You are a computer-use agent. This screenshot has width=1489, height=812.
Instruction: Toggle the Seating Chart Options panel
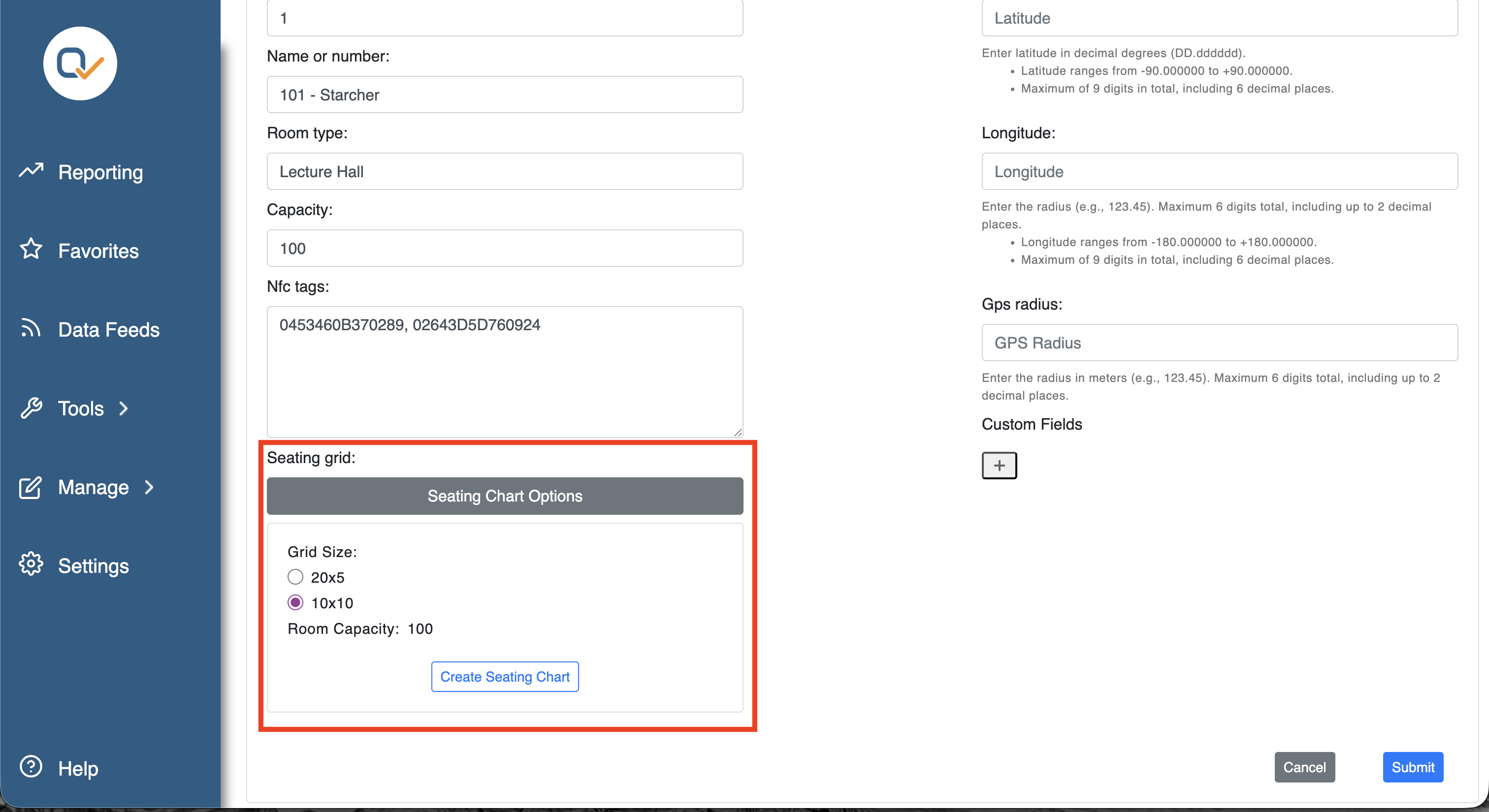[x=505, y=496]
